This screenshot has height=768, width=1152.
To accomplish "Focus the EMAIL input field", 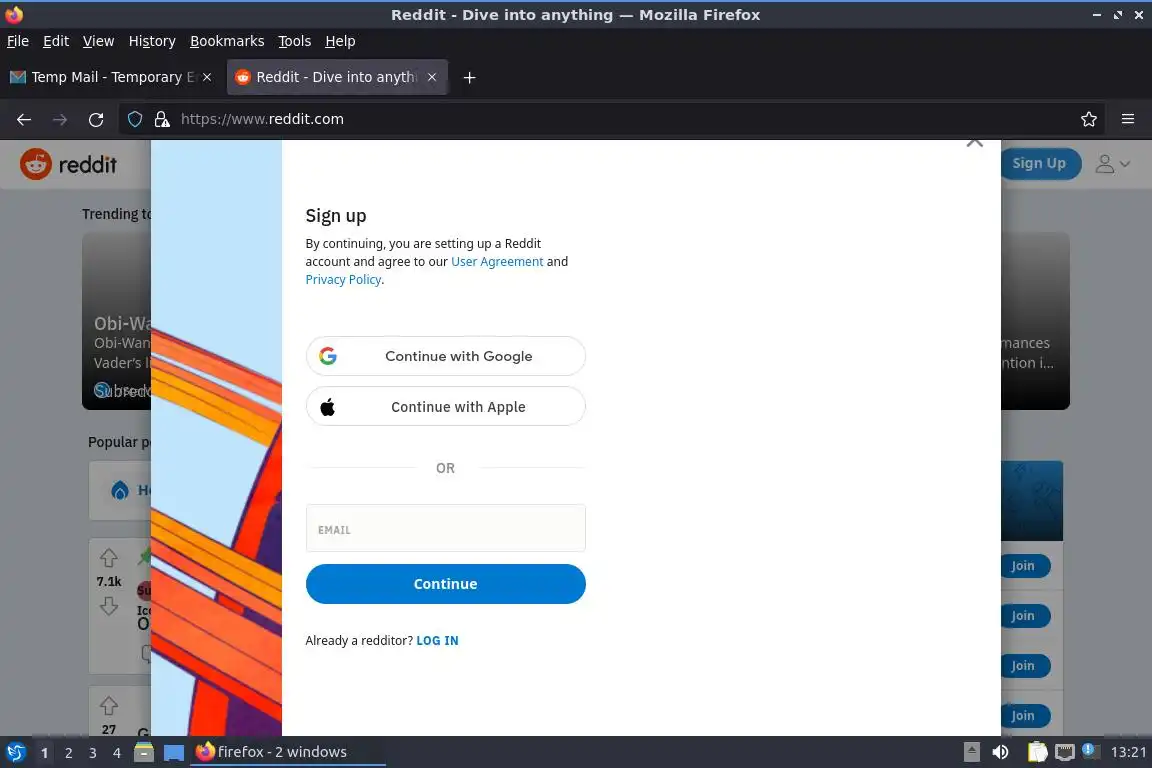I will pyautogui.click(x=445, y=528).
